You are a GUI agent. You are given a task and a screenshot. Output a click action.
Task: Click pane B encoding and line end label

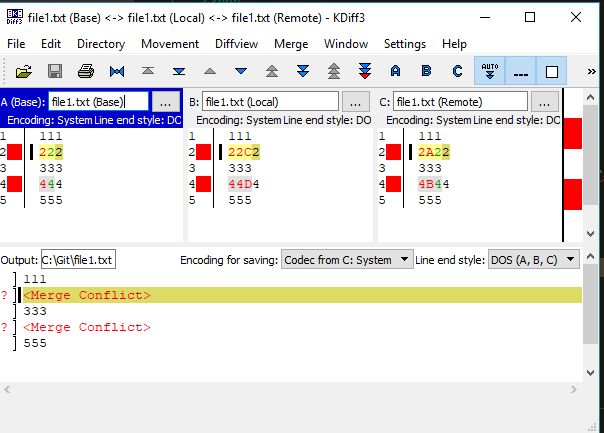(284, 120)
